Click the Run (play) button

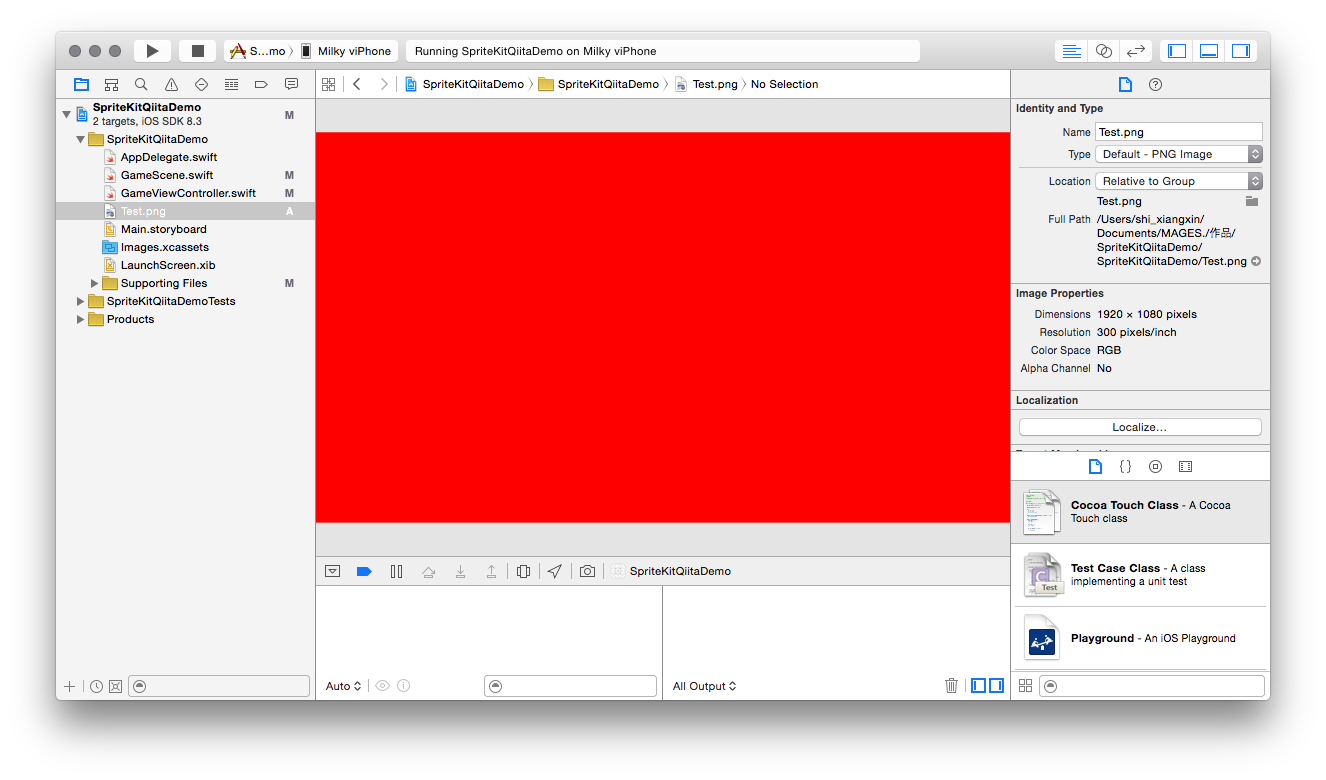152,51
